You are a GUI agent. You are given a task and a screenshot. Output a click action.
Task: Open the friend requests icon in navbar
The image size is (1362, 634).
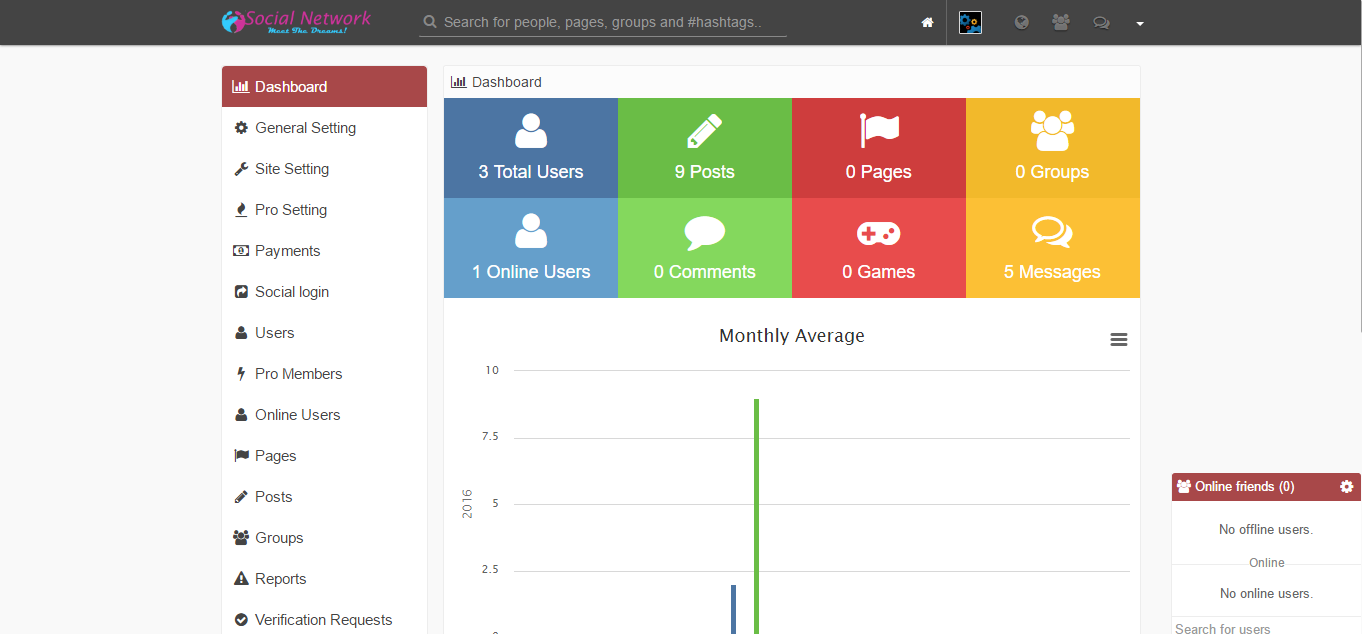point(1061,22)
